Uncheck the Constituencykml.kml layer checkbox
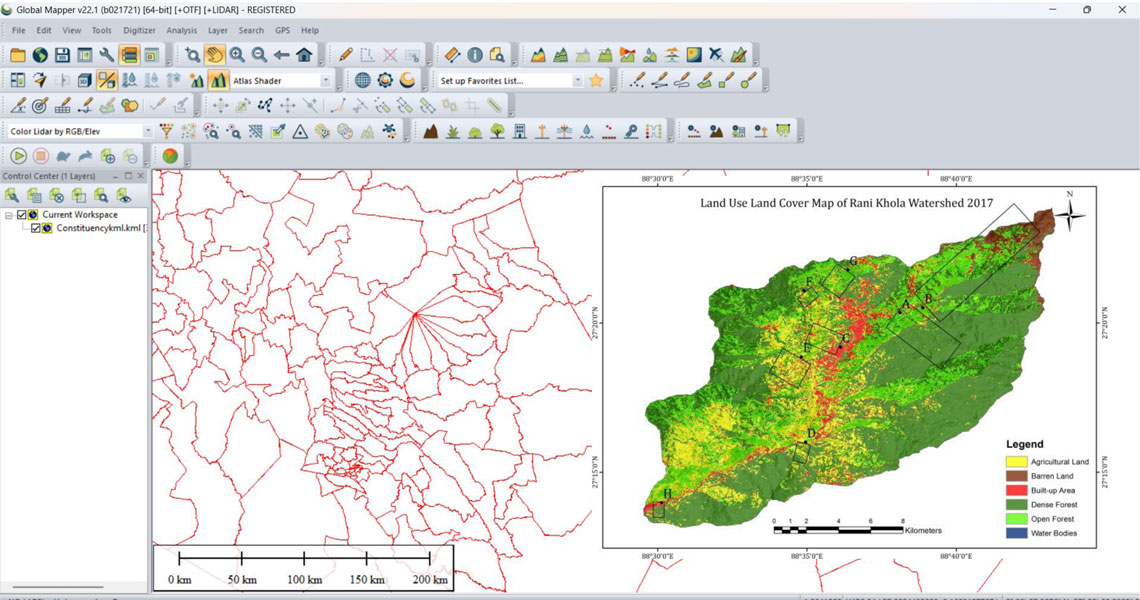The width and height of the screenshot is (1140, 600). coord(36,228)
